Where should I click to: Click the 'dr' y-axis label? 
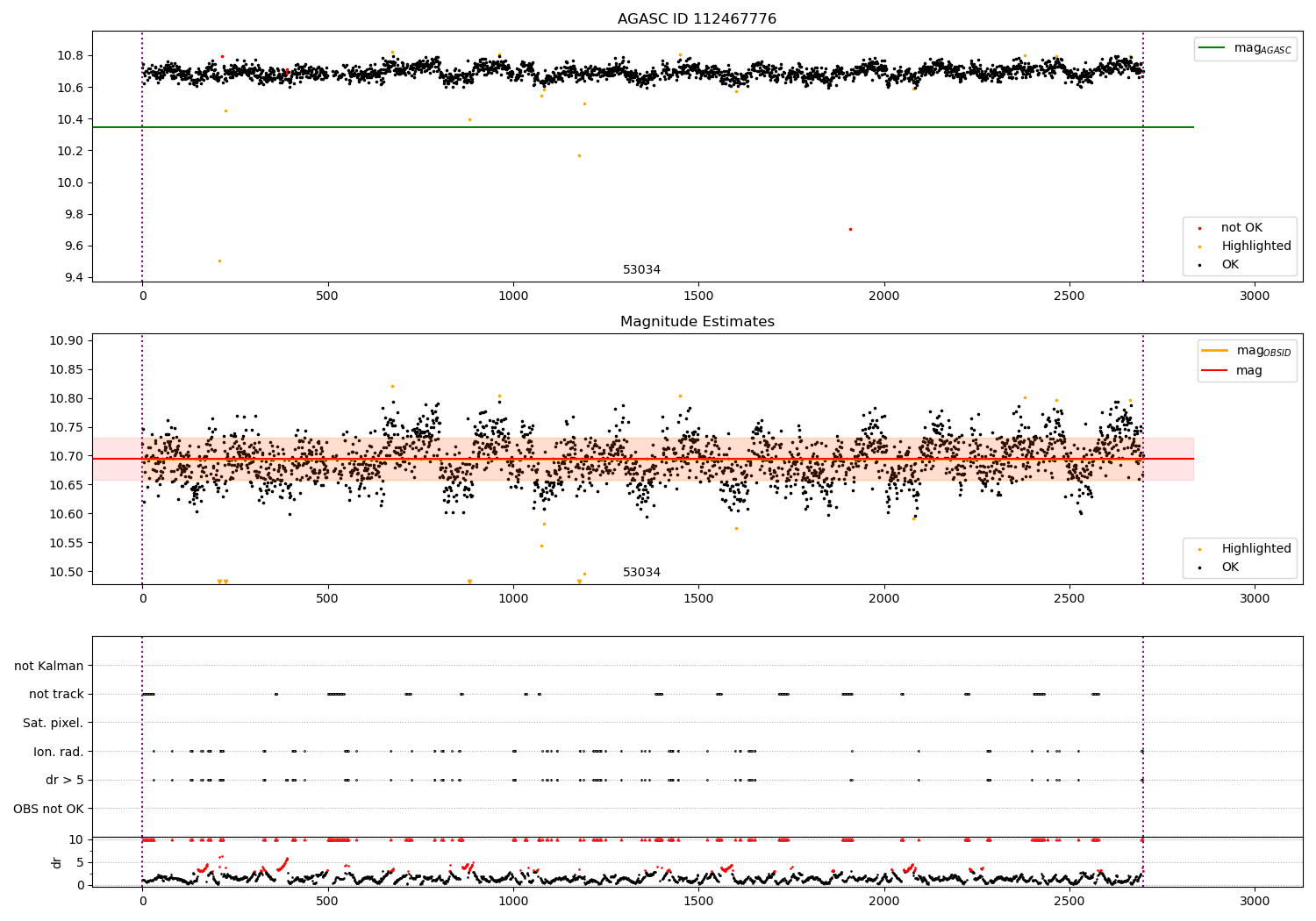point(57,862)
